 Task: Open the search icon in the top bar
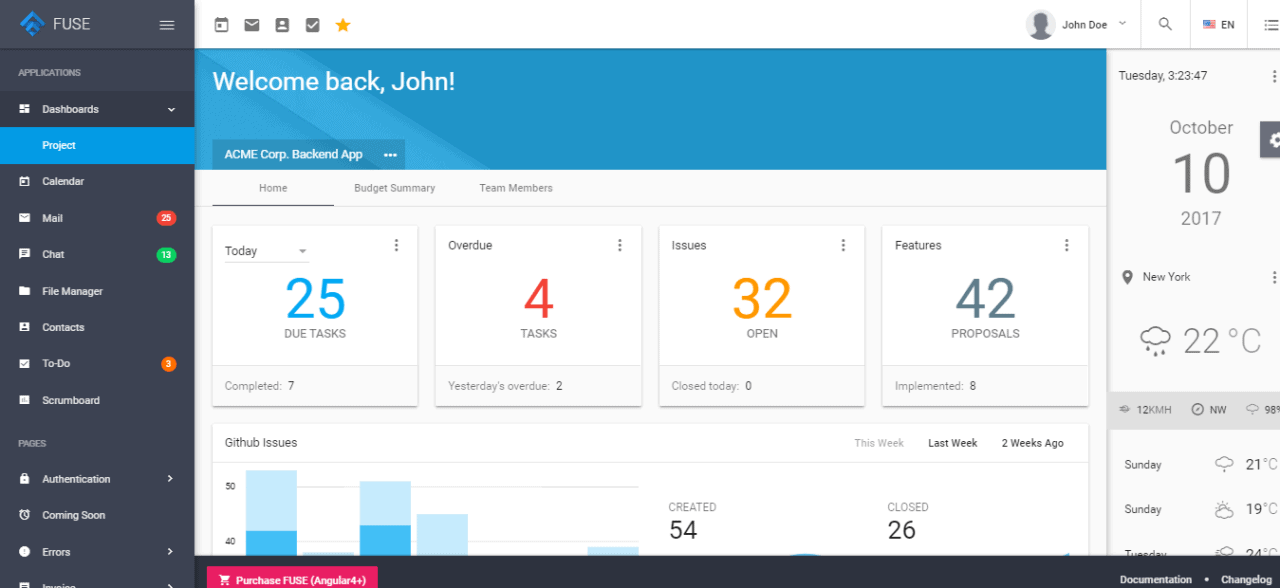[1164, 24]
